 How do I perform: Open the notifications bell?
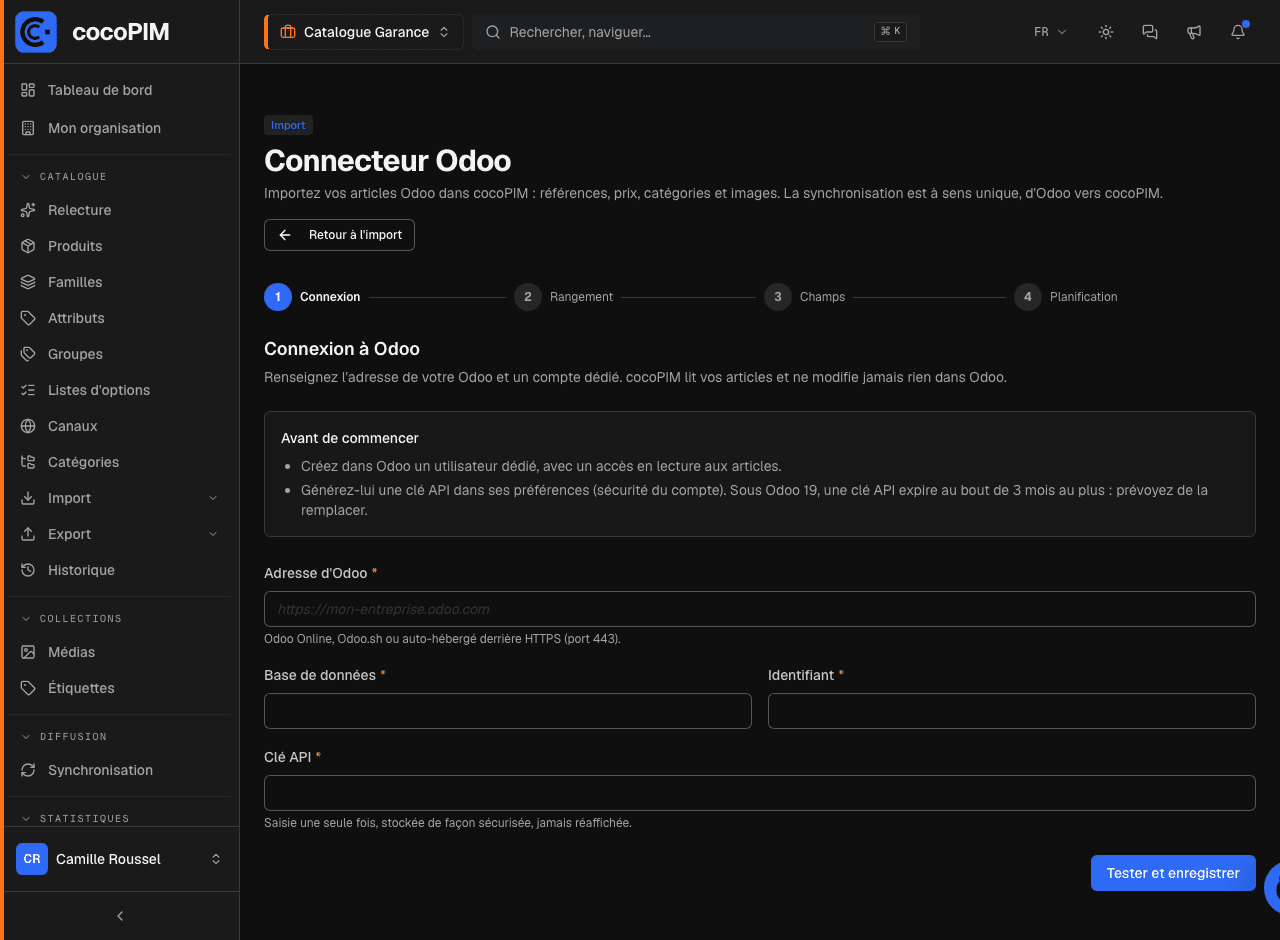click(x=1238, y=32)
